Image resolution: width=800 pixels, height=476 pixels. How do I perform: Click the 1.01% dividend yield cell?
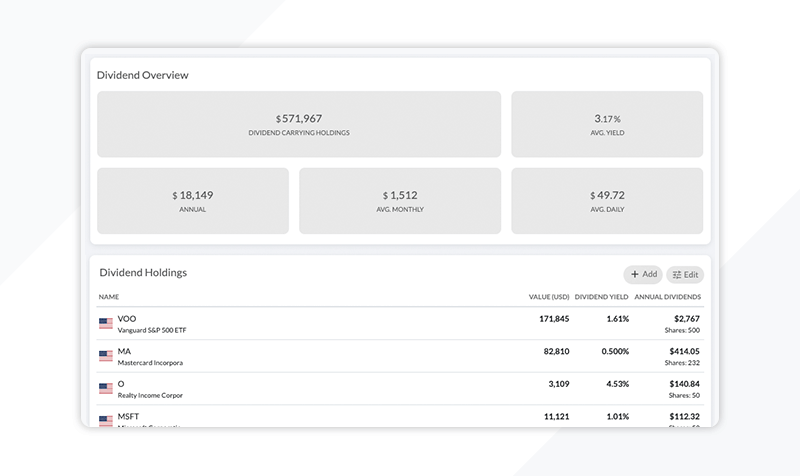[x=617, y=417]
